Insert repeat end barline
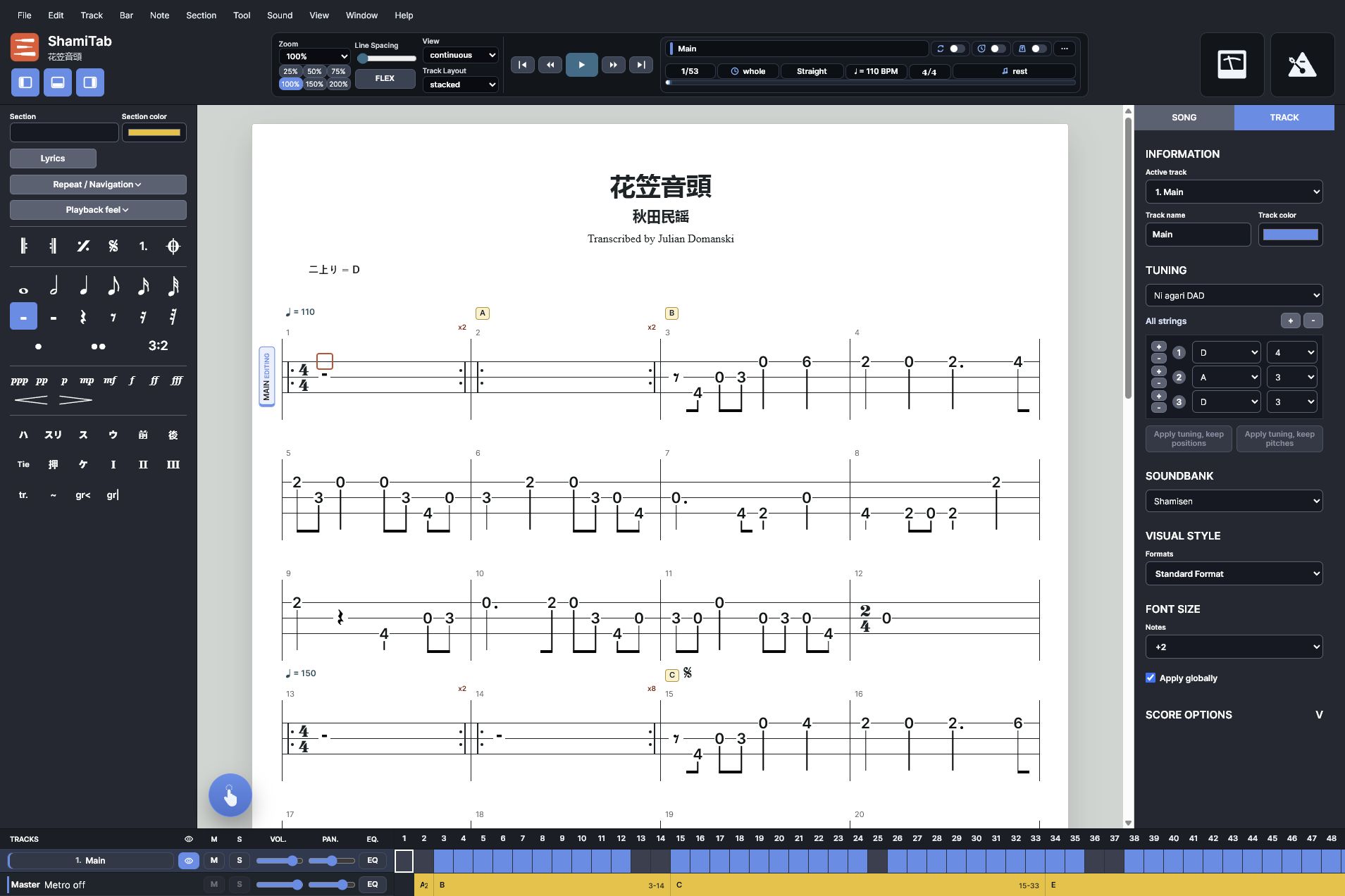The height and width of the screenshot is (896, 1345). [x=54, y=246]
